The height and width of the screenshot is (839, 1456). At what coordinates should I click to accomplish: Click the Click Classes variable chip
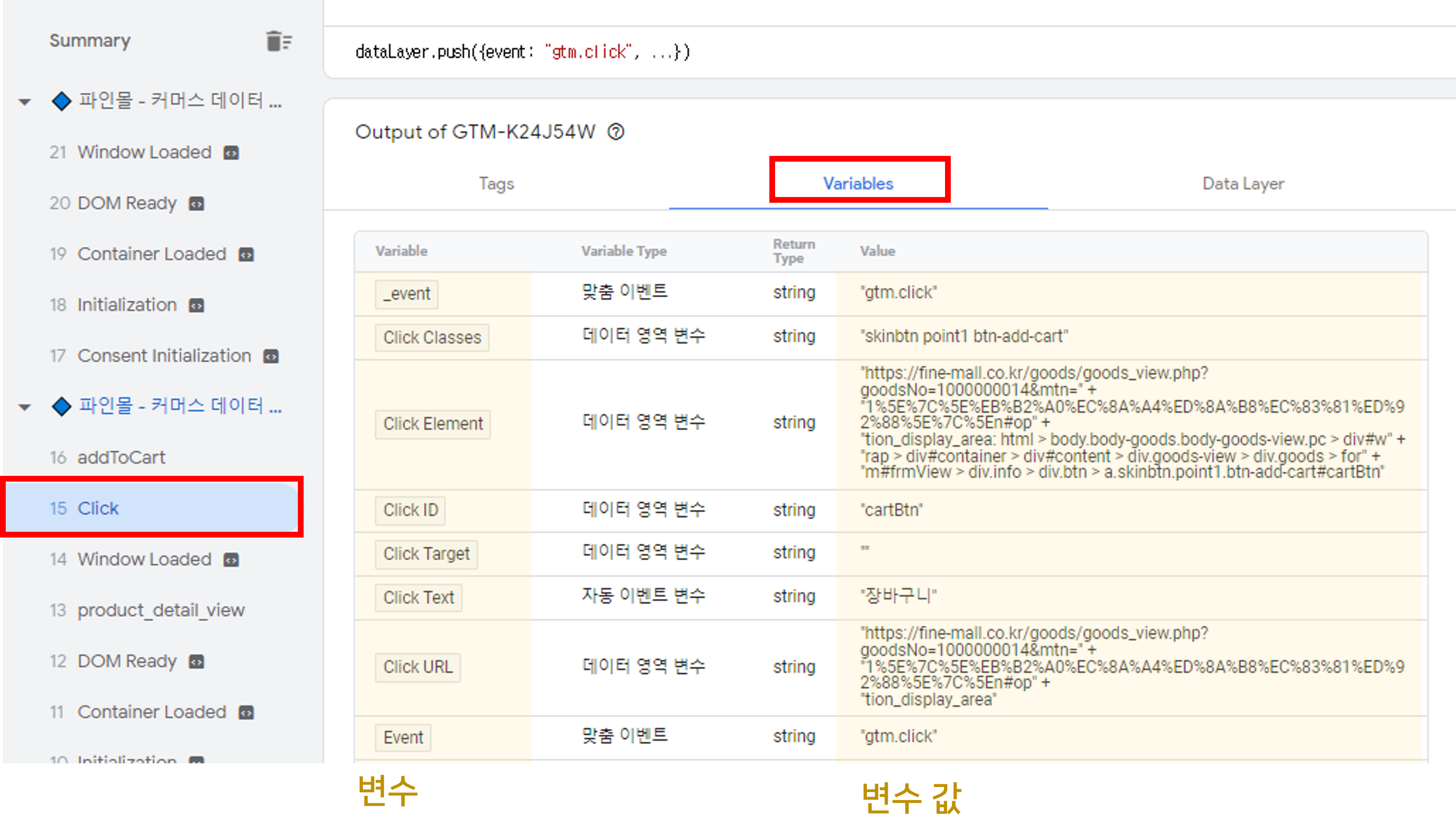[x=432, y=338]
